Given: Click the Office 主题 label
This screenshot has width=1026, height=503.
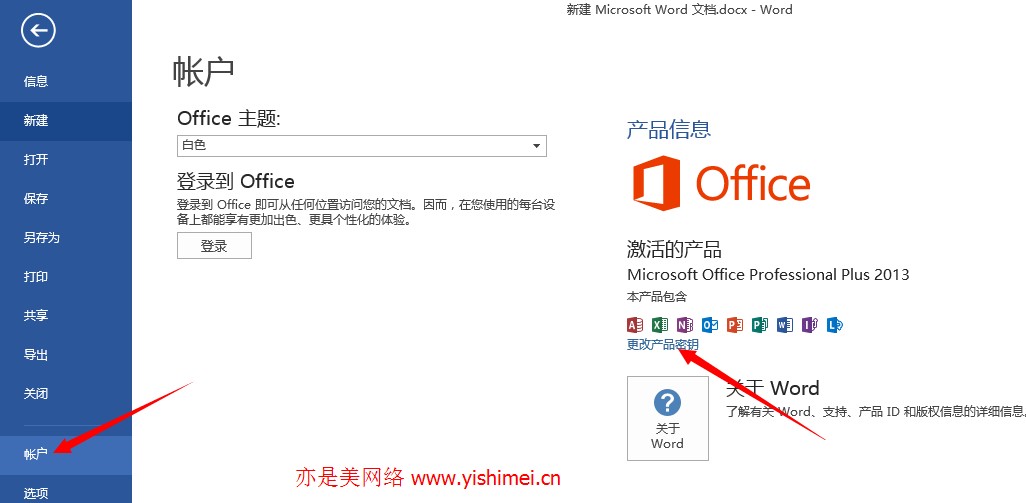Looking at the screenshot, I should (x=229, y=118).
